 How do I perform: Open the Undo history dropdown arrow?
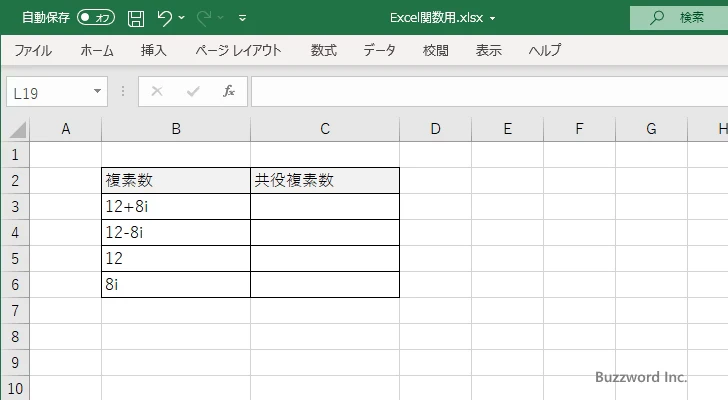pyautogui.click(x=183, y=18)
